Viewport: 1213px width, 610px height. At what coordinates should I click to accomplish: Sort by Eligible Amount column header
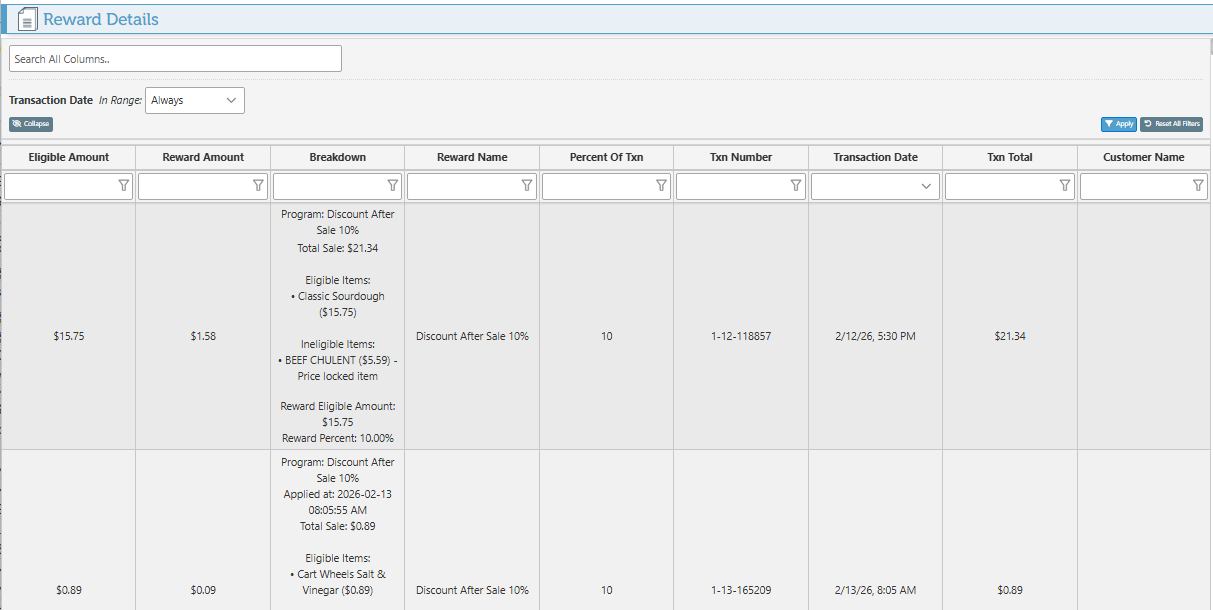(68, 157)
